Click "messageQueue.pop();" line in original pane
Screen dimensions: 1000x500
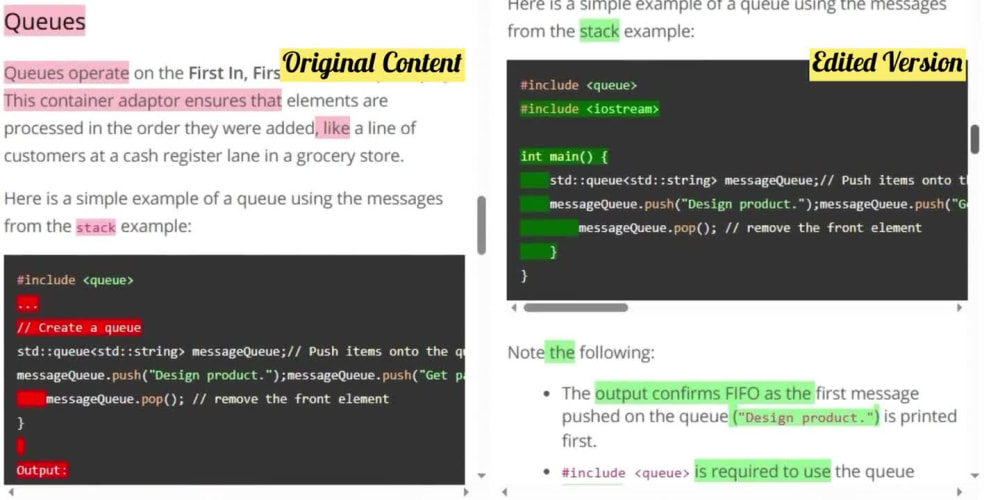click(x=203, y=399)
